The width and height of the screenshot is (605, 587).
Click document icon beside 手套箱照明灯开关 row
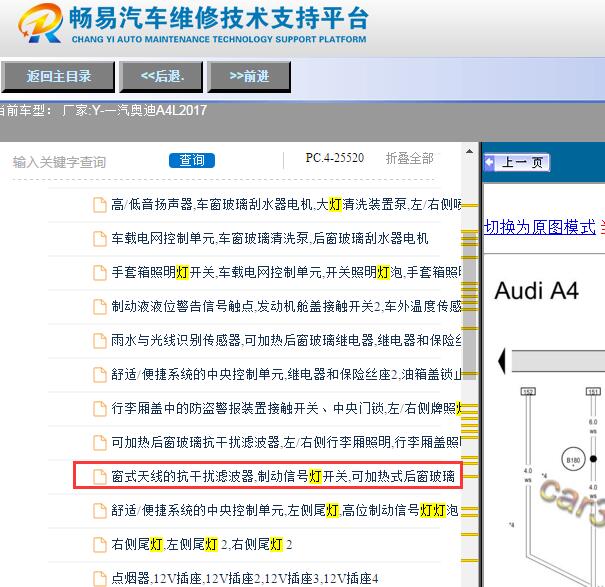(100, 272)
